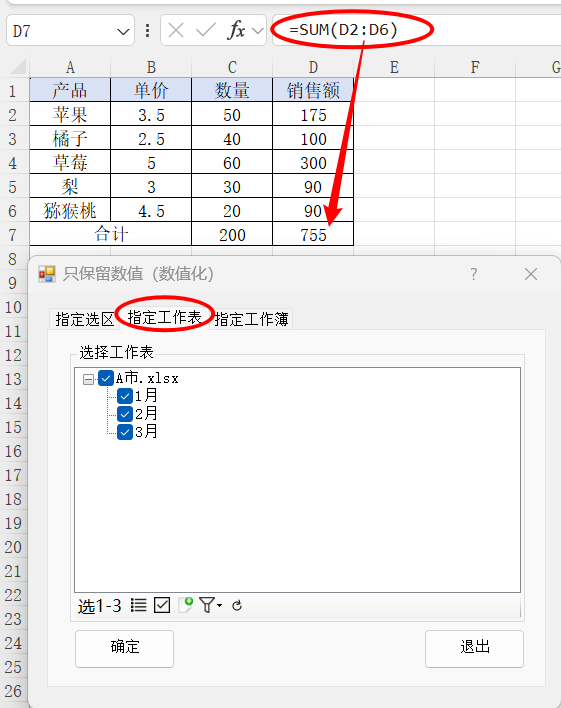
Task: Switch to the 指定工作簿 tab
Action: click(x=251, y=319)
